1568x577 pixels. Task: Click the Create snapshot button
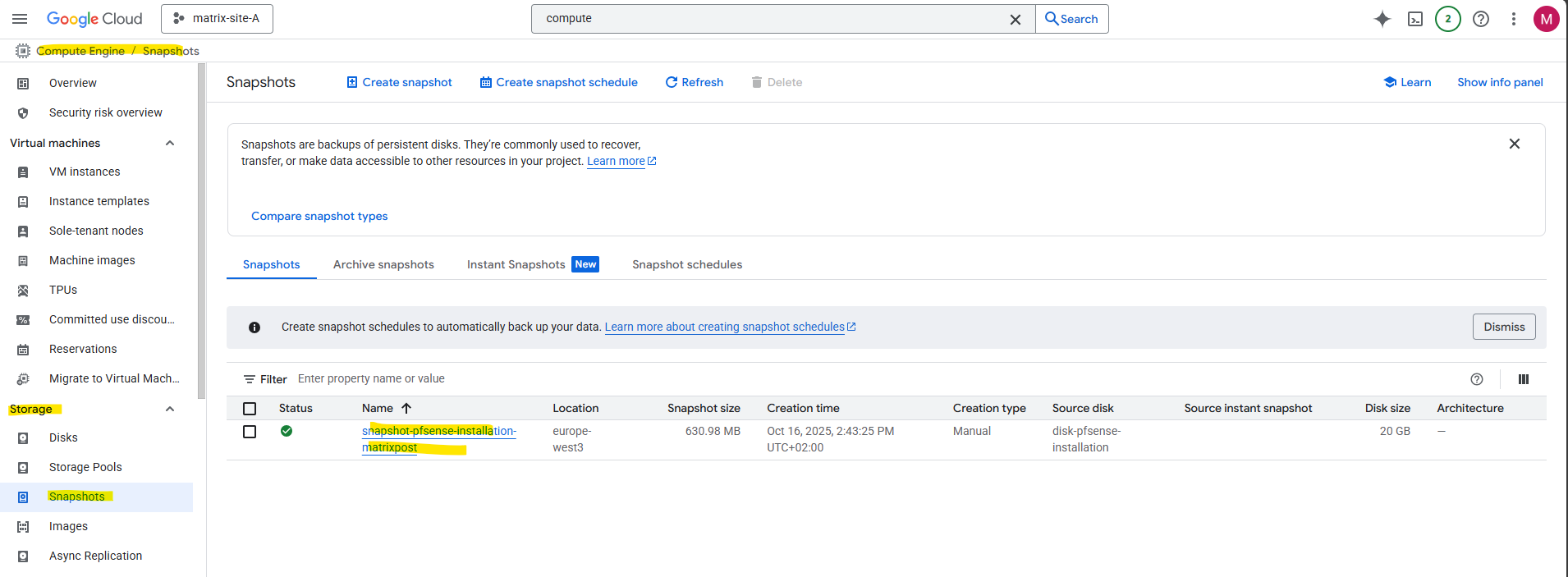[399, 83]
